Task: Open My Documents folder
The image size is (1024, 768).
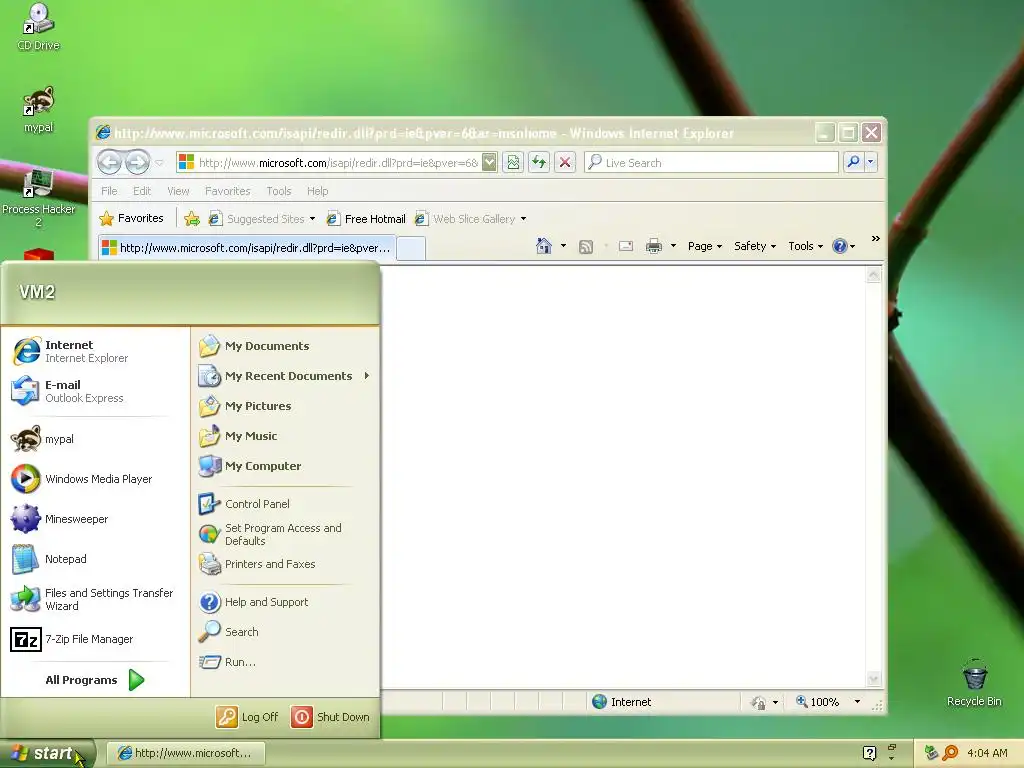Action: pyautogui.click(x=285, y=345)
